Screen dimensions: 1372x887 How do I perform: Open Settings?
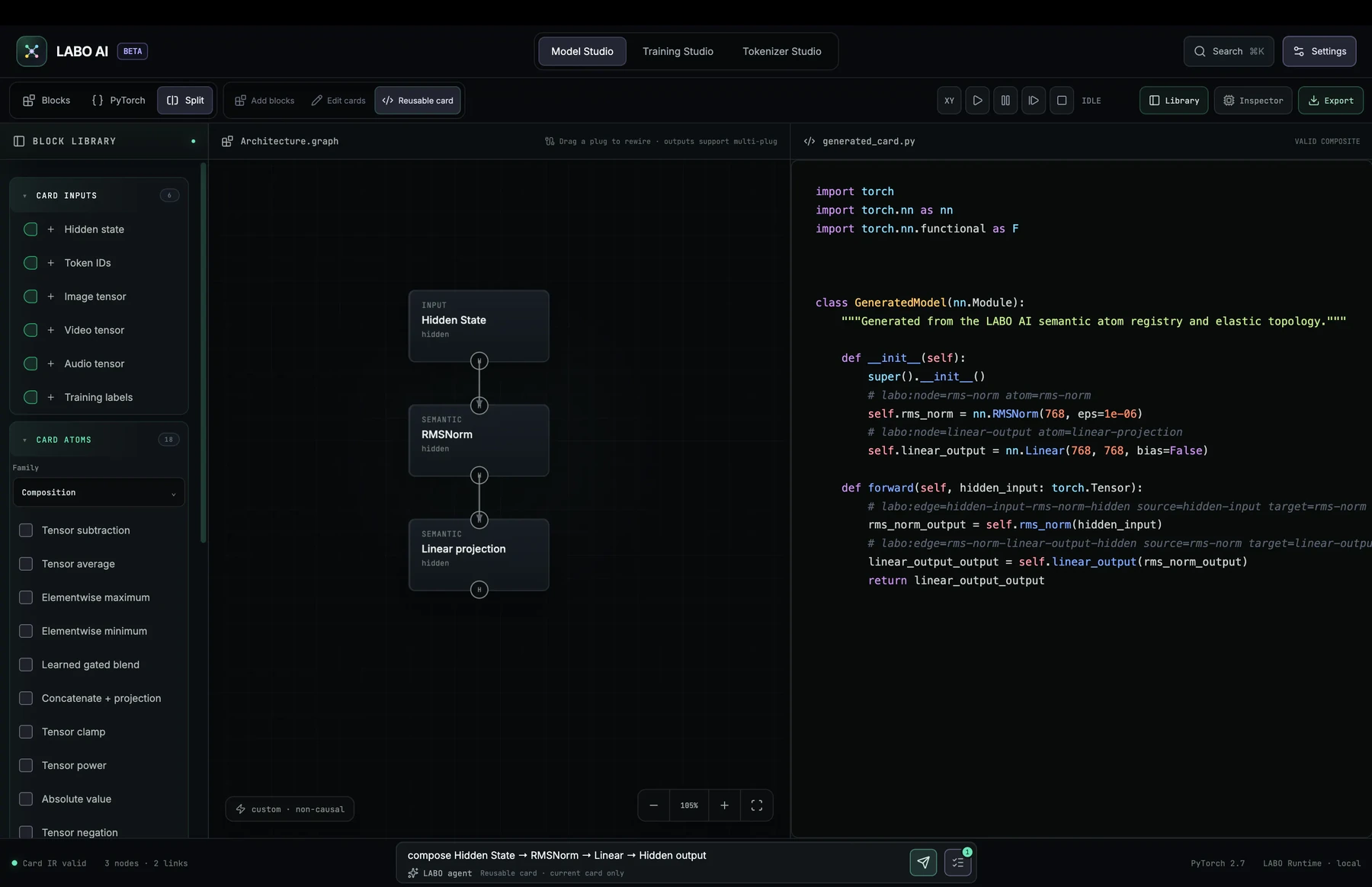pos(1319,51)
